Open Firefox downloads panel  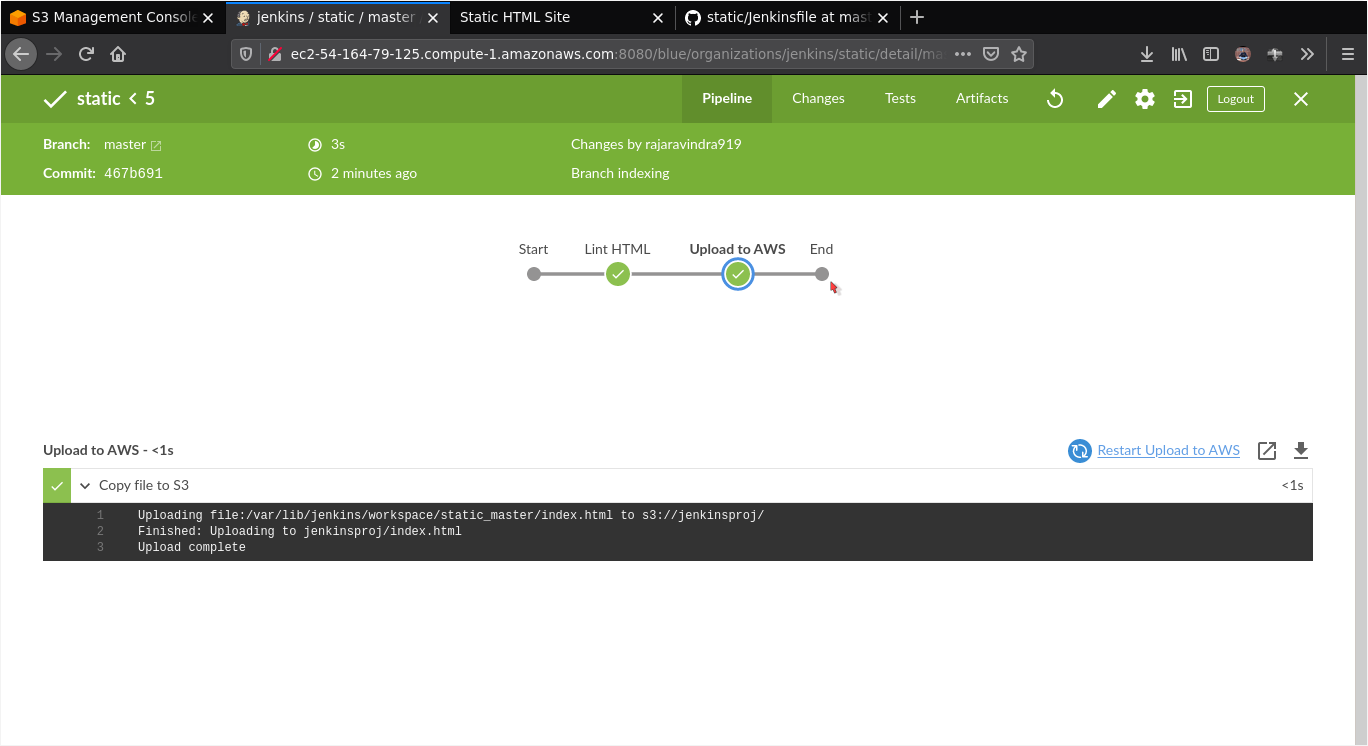pos(1147,54)
